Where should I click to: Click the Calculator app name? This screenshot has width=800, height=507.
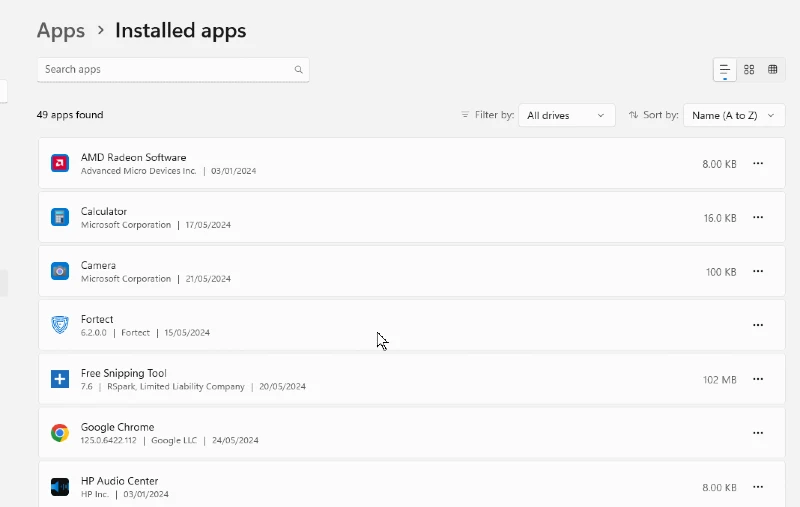click(x=104, y=212)
